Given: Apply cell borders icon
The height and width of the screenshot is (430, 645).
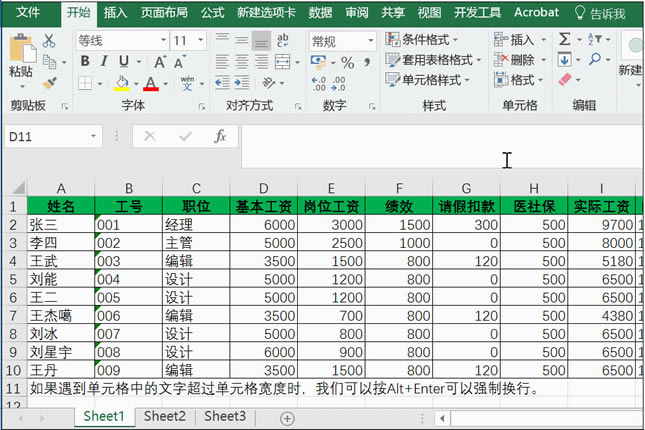Looking at the screenshot, I should click(85, 83).
